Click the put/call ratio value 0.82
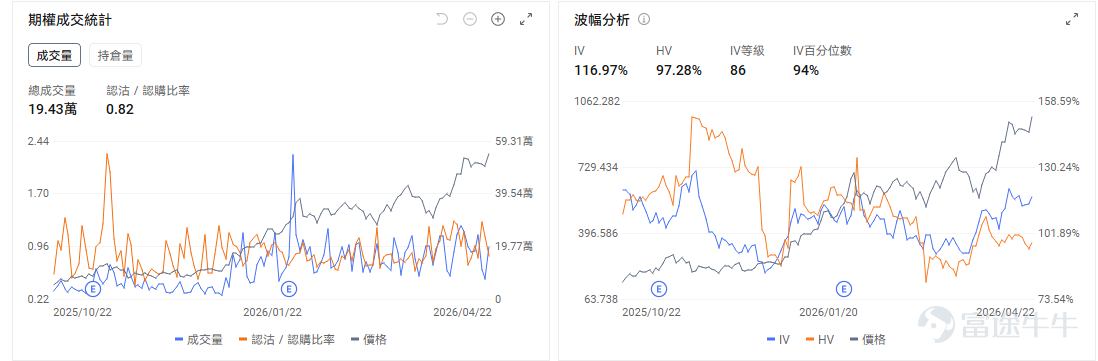Image resolution: width=1098 pixels, height=361 pixels. click(120, 109)
